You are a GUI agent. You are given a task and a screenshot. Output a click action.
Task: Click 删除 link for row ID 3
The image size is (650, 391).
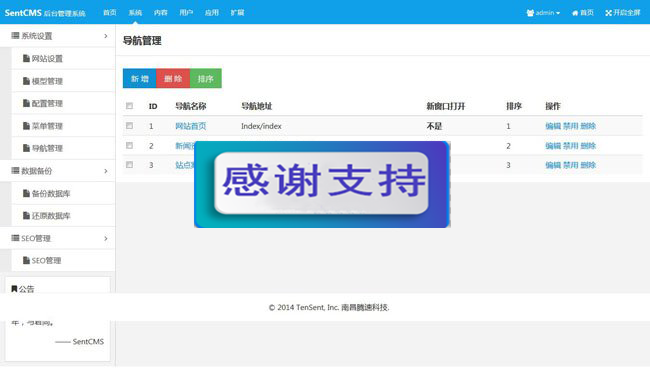pyautogui.click(x=588, y=165)
